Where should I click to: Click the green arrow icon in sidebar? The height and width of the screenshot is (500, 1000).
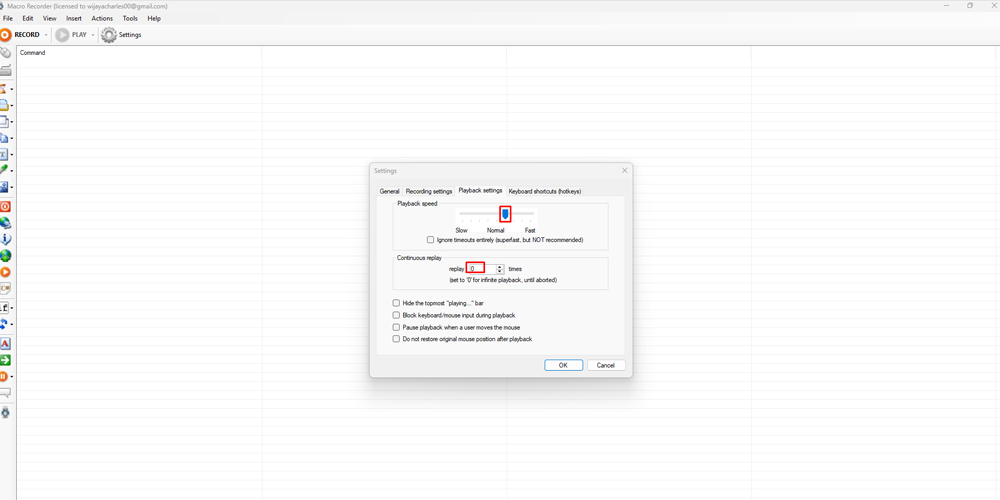(x=5, y=360)
